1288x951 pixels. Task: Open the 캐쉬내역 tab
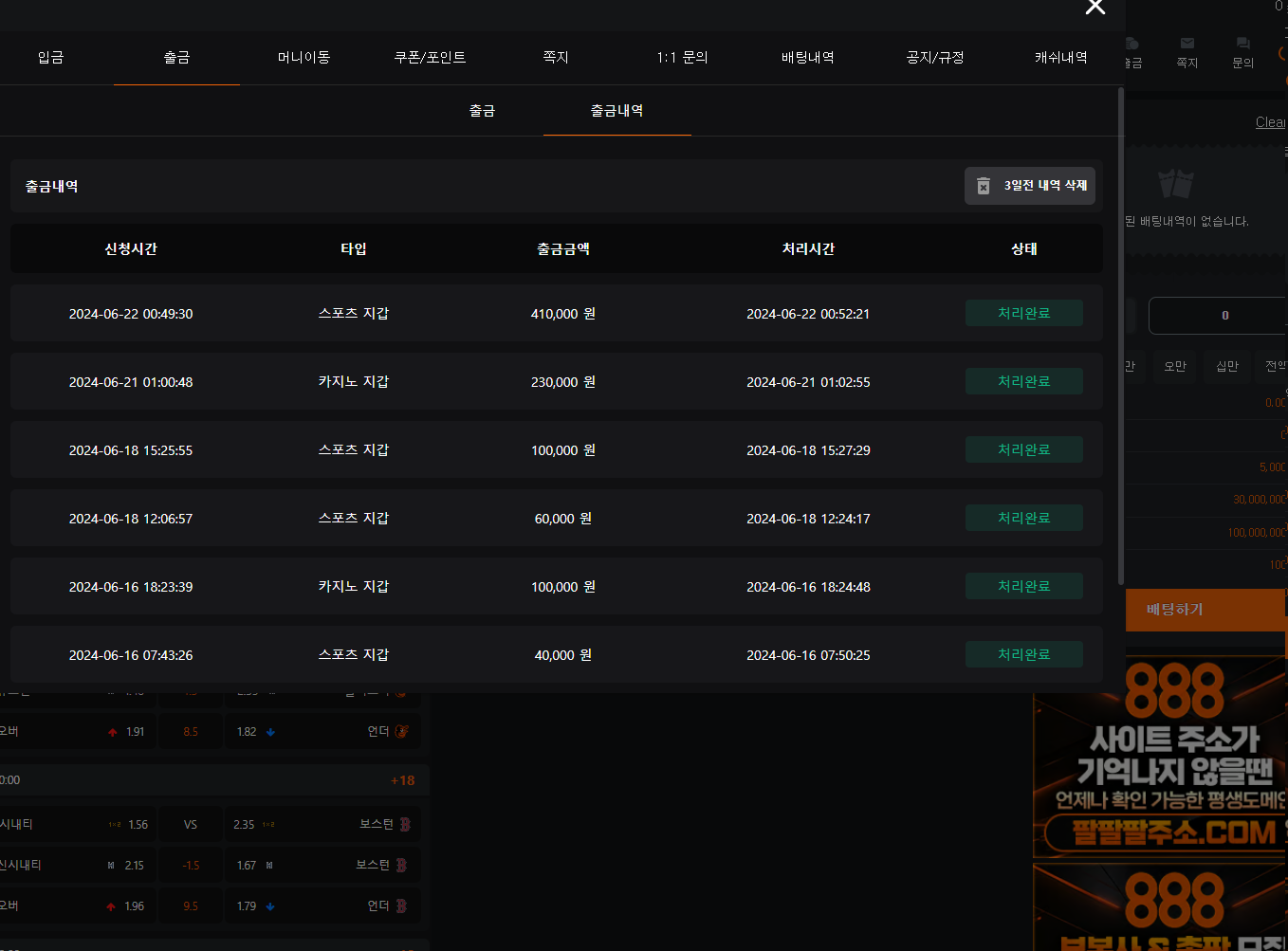pos(1060,58)
